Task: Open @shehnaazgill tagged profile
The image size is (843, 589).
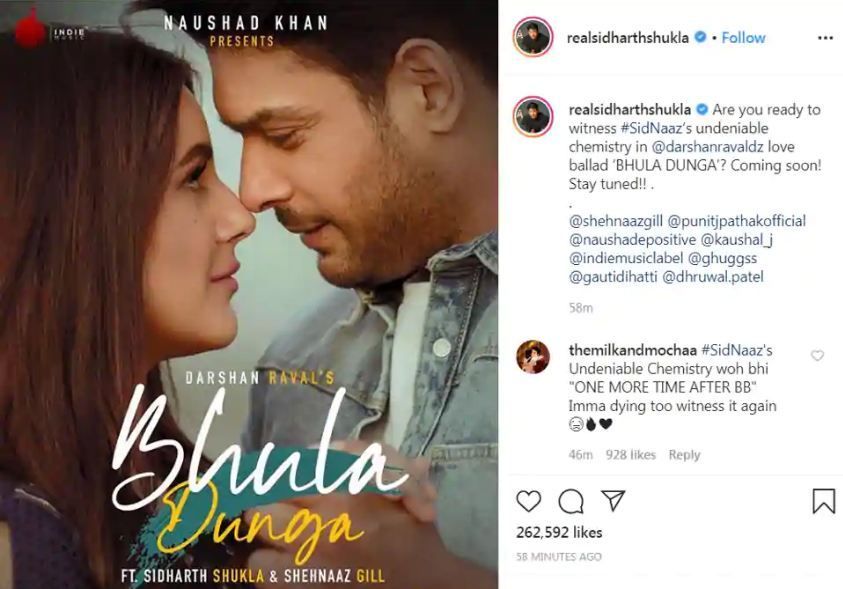Action: click(616, 221)
